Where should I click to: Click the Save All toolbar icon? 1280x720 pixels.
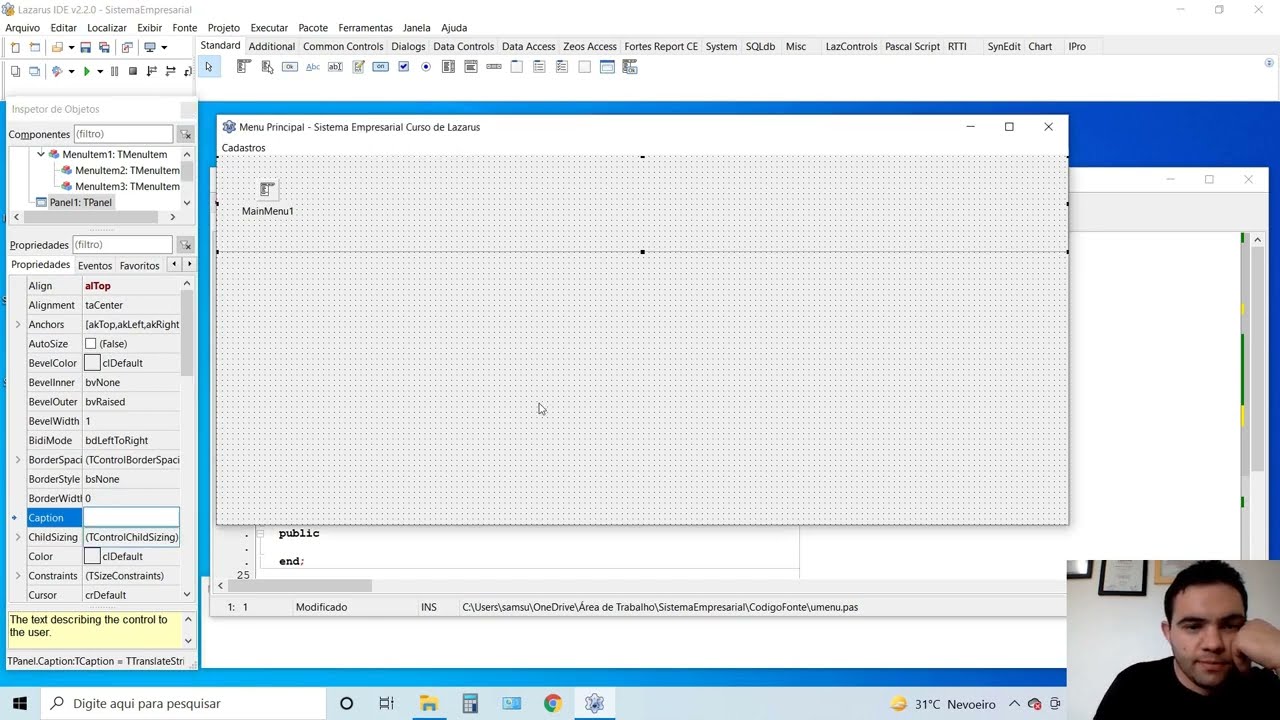click(104, 47)
